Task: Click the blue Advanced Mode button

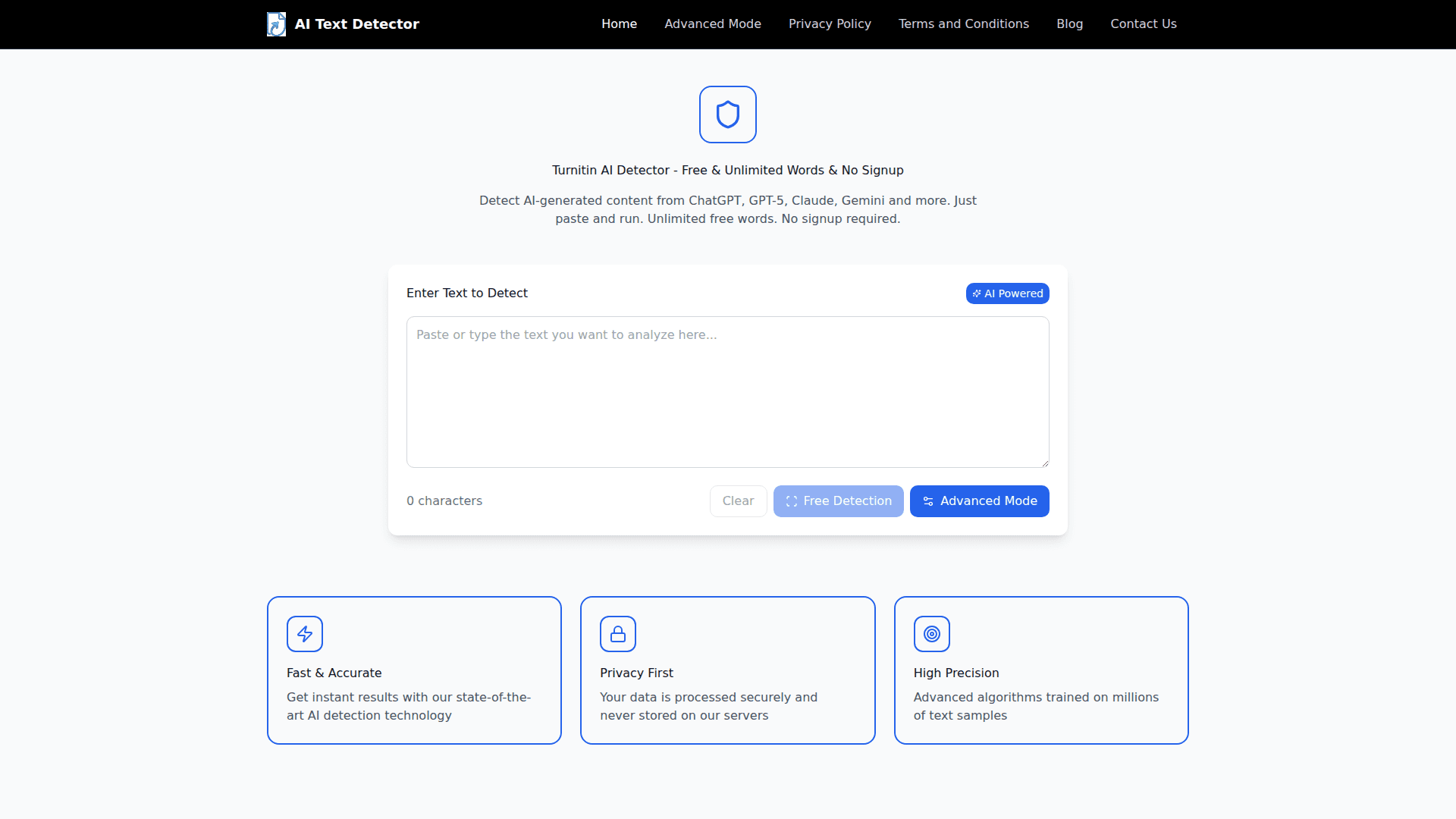Action: (x=979, y=501)
